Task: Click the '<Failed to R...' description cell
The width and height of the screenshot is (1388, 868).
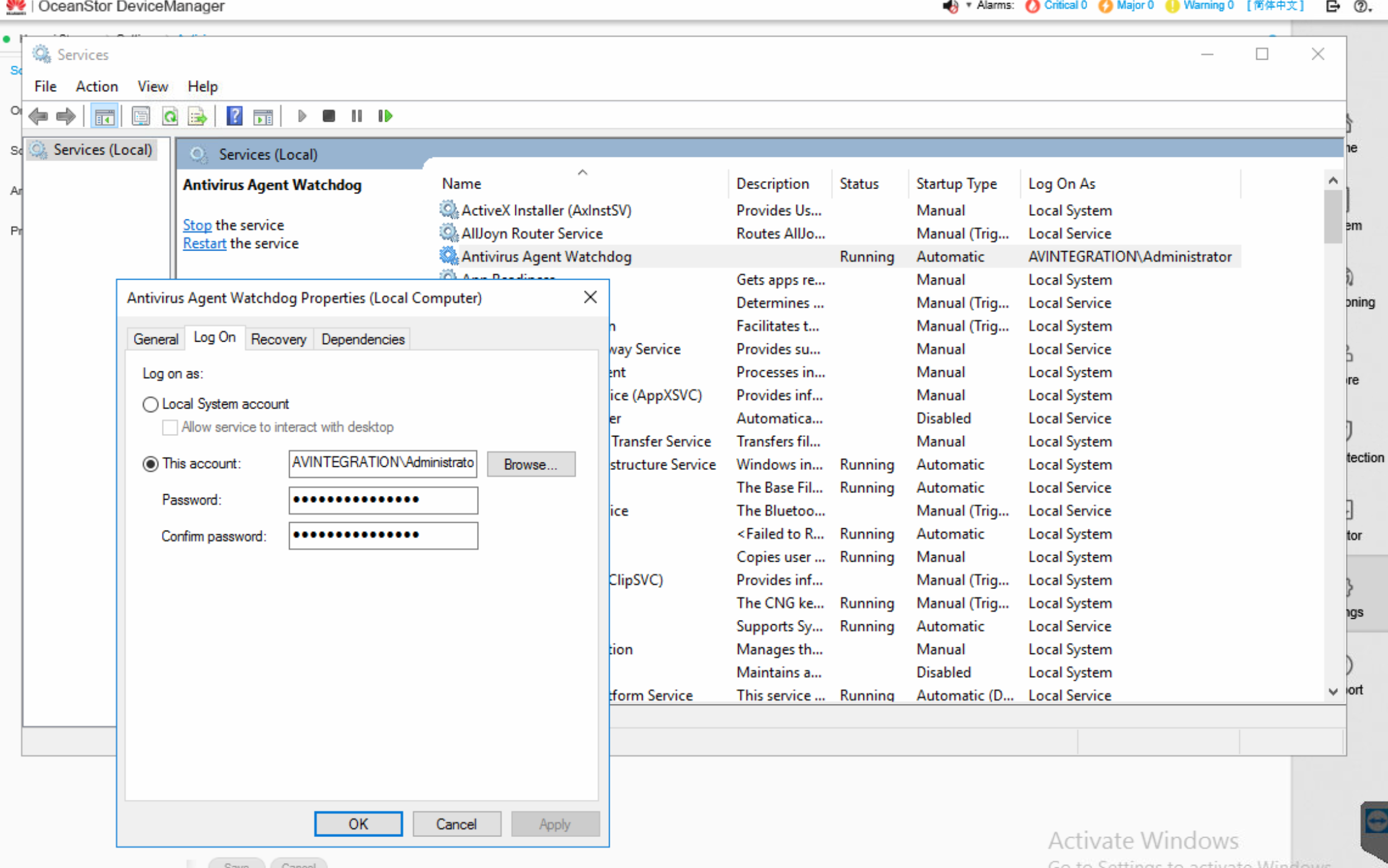Action: pyautogui.click(x=781, y=534)
